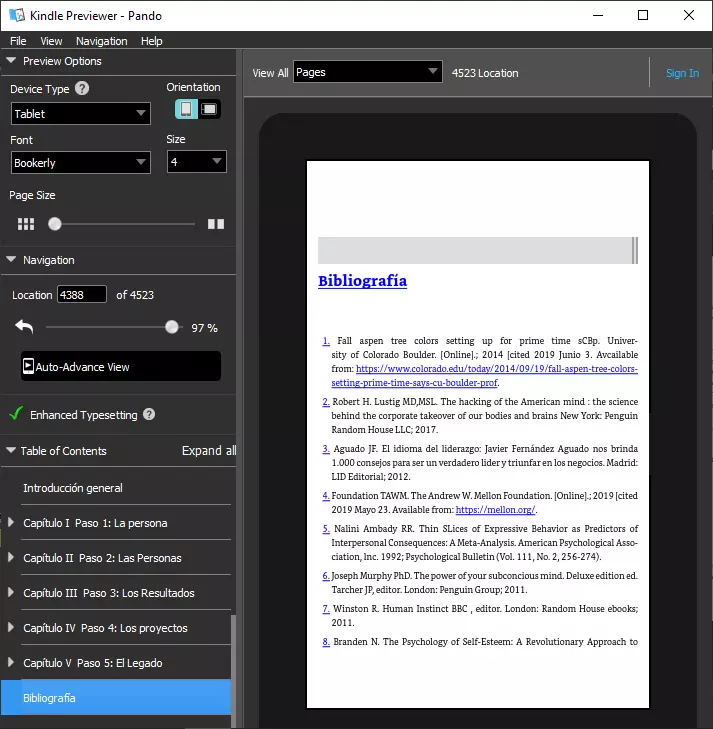Collapse the Preview Options section
713x729 pixels.
click(11, 60)
